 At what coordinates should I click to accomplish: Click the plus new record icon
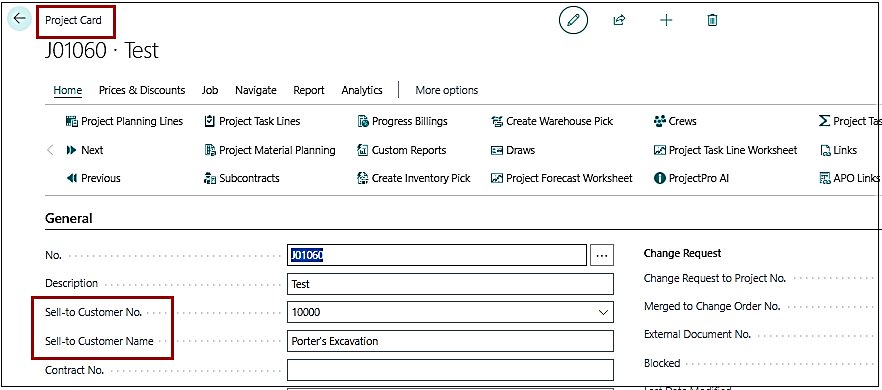click(x=666, y=21)
